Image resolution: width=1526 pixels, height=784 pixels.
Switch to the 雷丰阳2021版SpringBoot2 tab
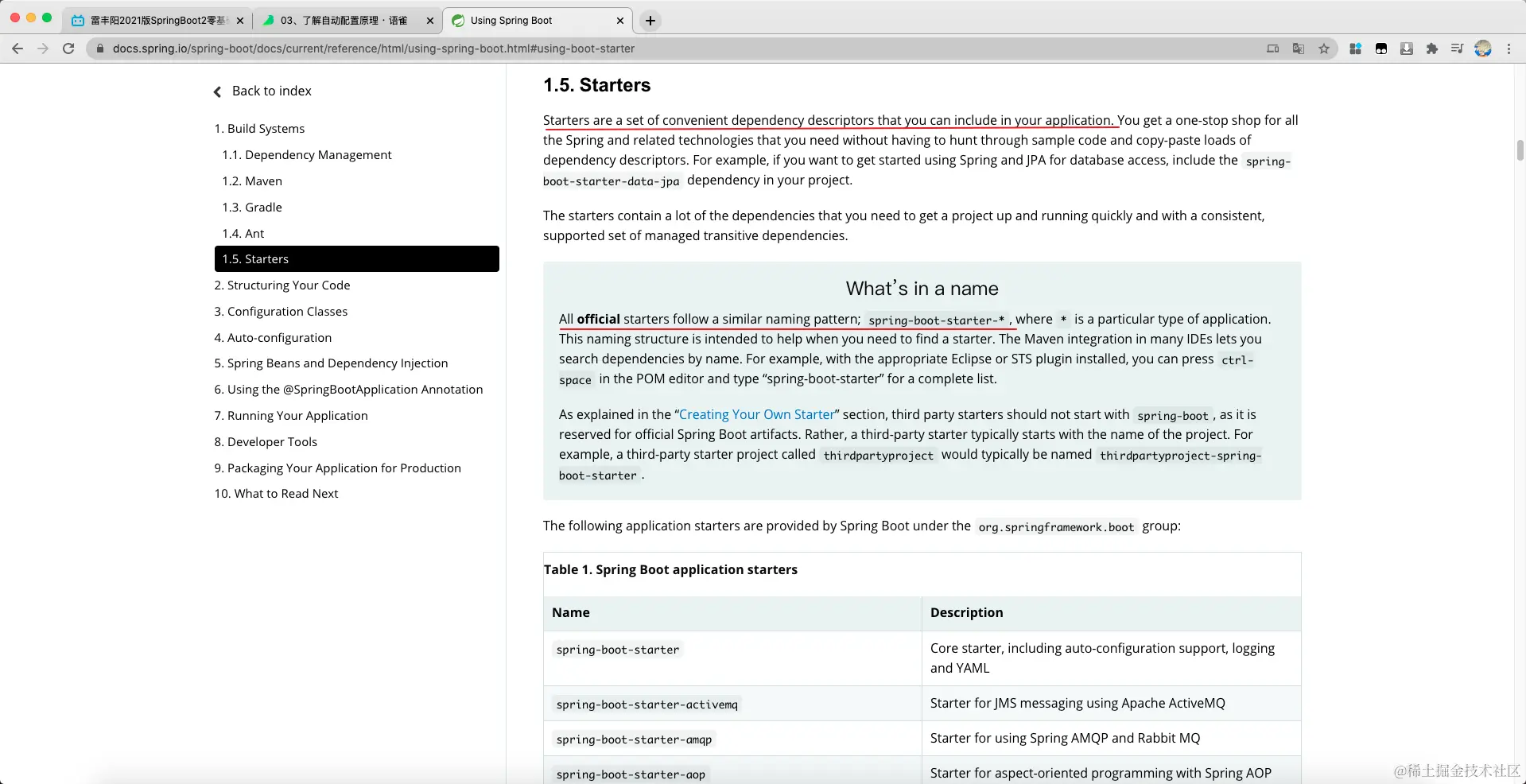pyautogui.click(x=157, y=21)
